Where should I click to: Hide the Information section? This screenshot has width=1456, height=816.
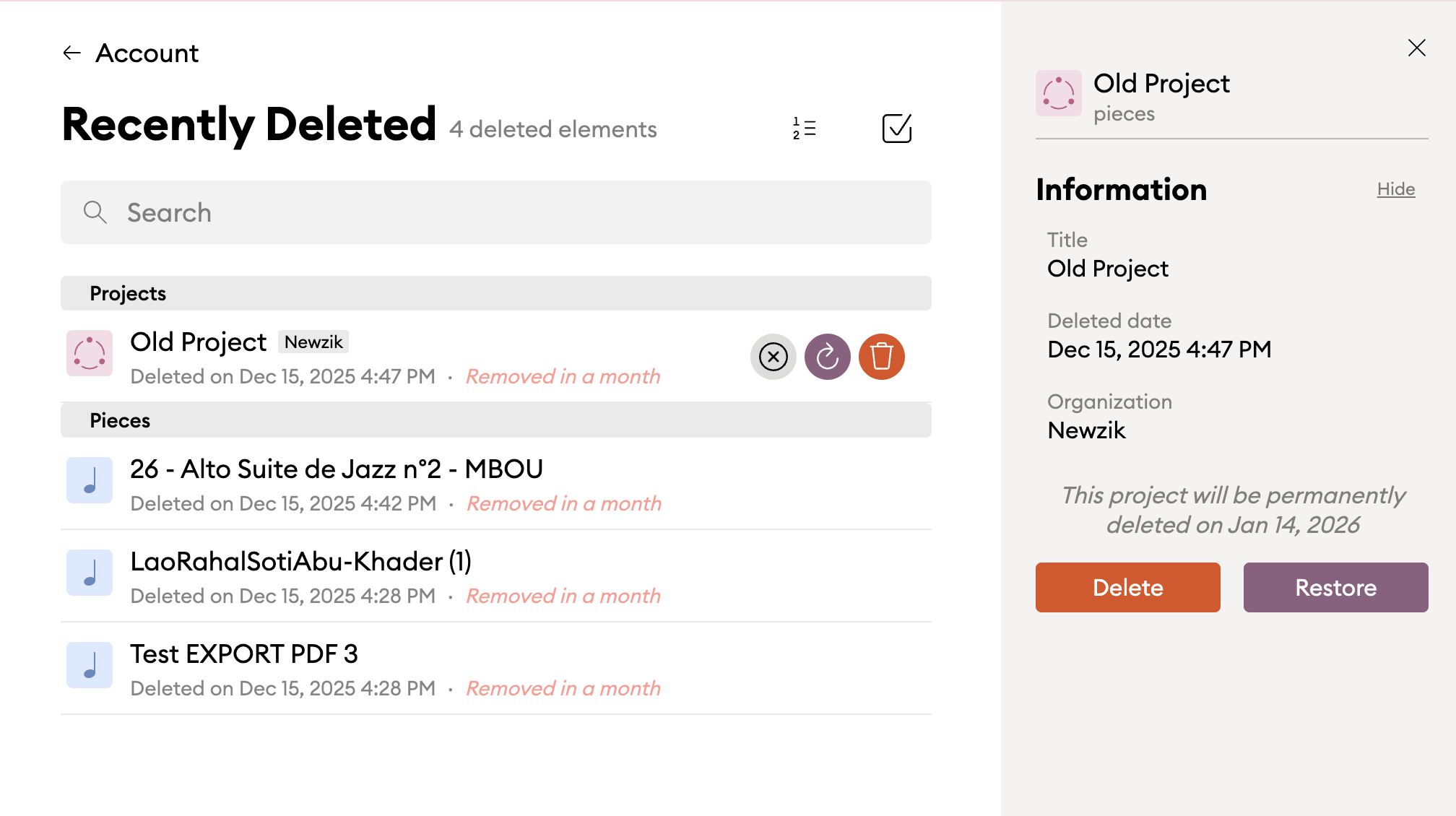pyautogui.click(x=1395, y=189)
